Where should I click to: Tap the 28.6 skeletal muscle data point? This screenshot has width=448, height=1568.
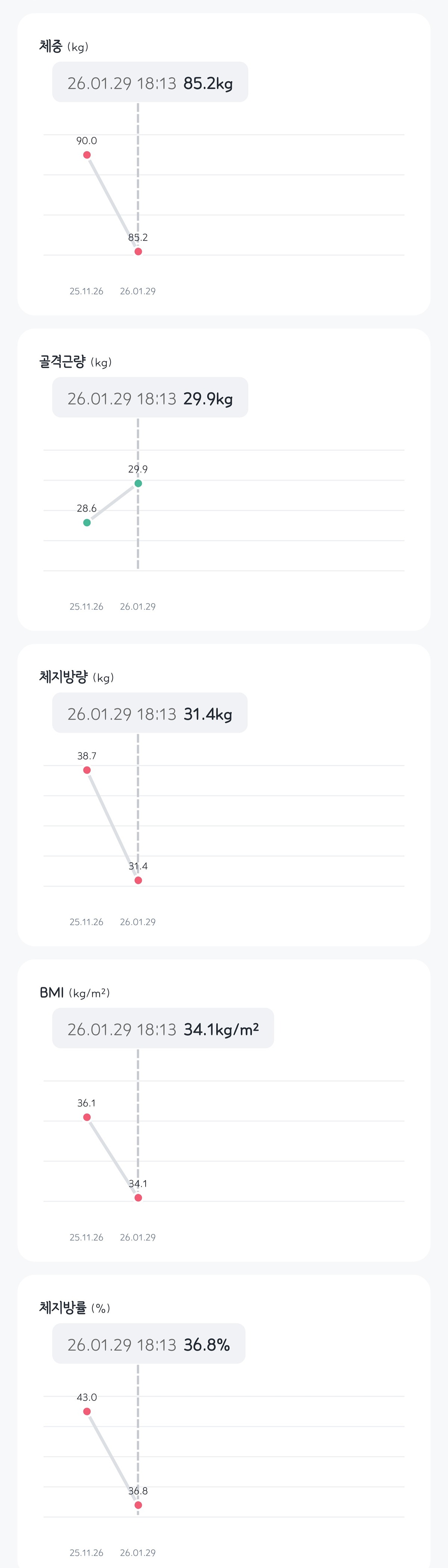(x=87, y=522)
